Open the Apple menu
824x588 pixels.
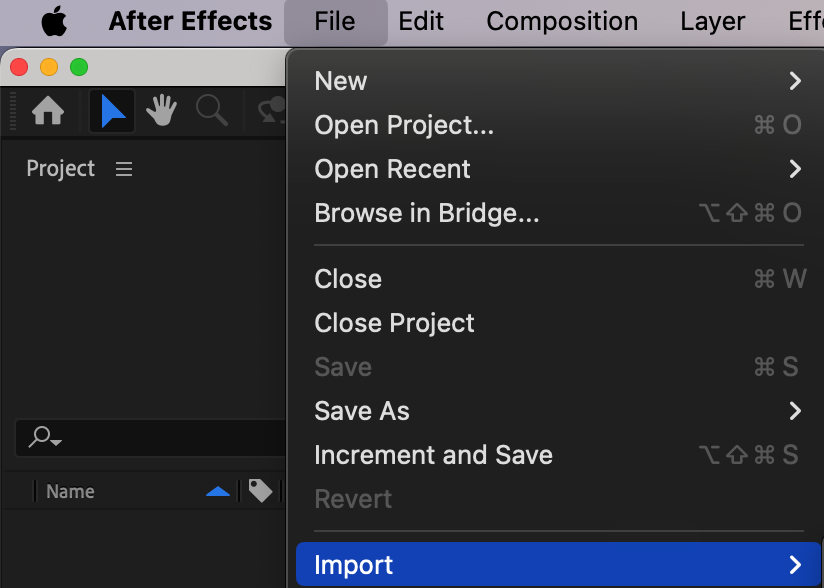coord(55,21)
